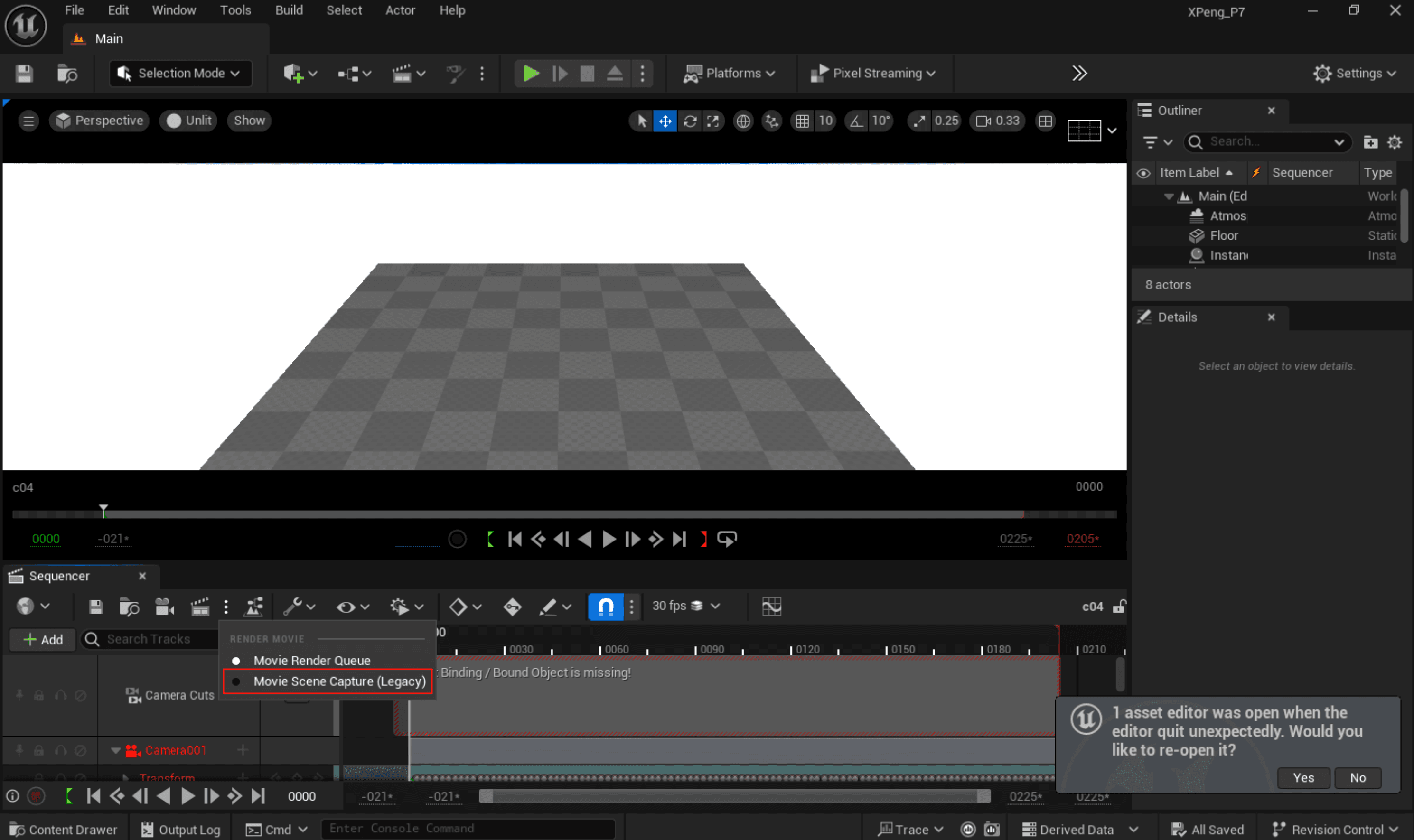Open Window menu
1414x840 pixels.
click(x=174, y=10)
